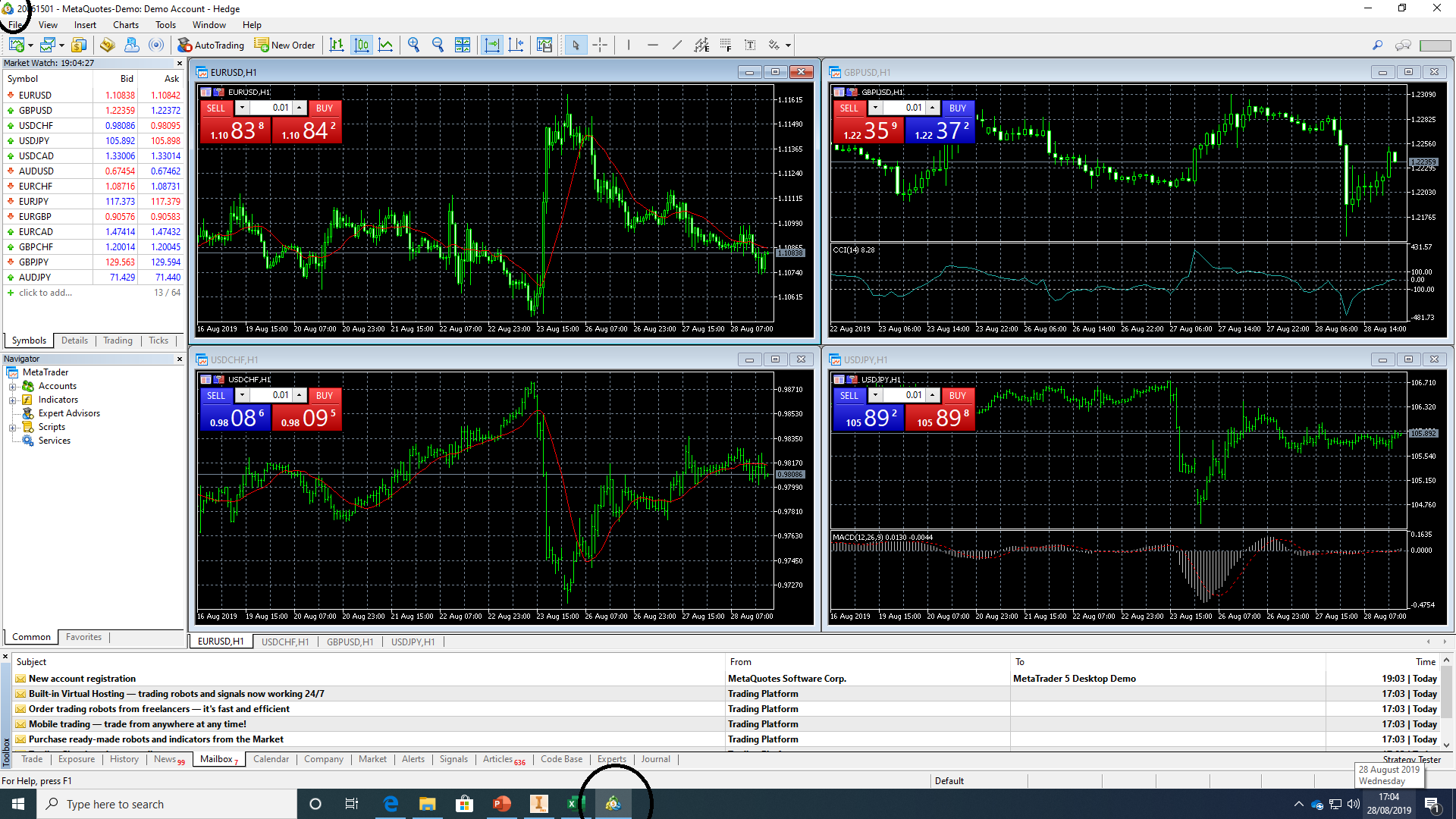The height and width of the screenshot is (819, 1456).
Task: Click the signals broadcast toolbar icon
Action: pos(156,45)
